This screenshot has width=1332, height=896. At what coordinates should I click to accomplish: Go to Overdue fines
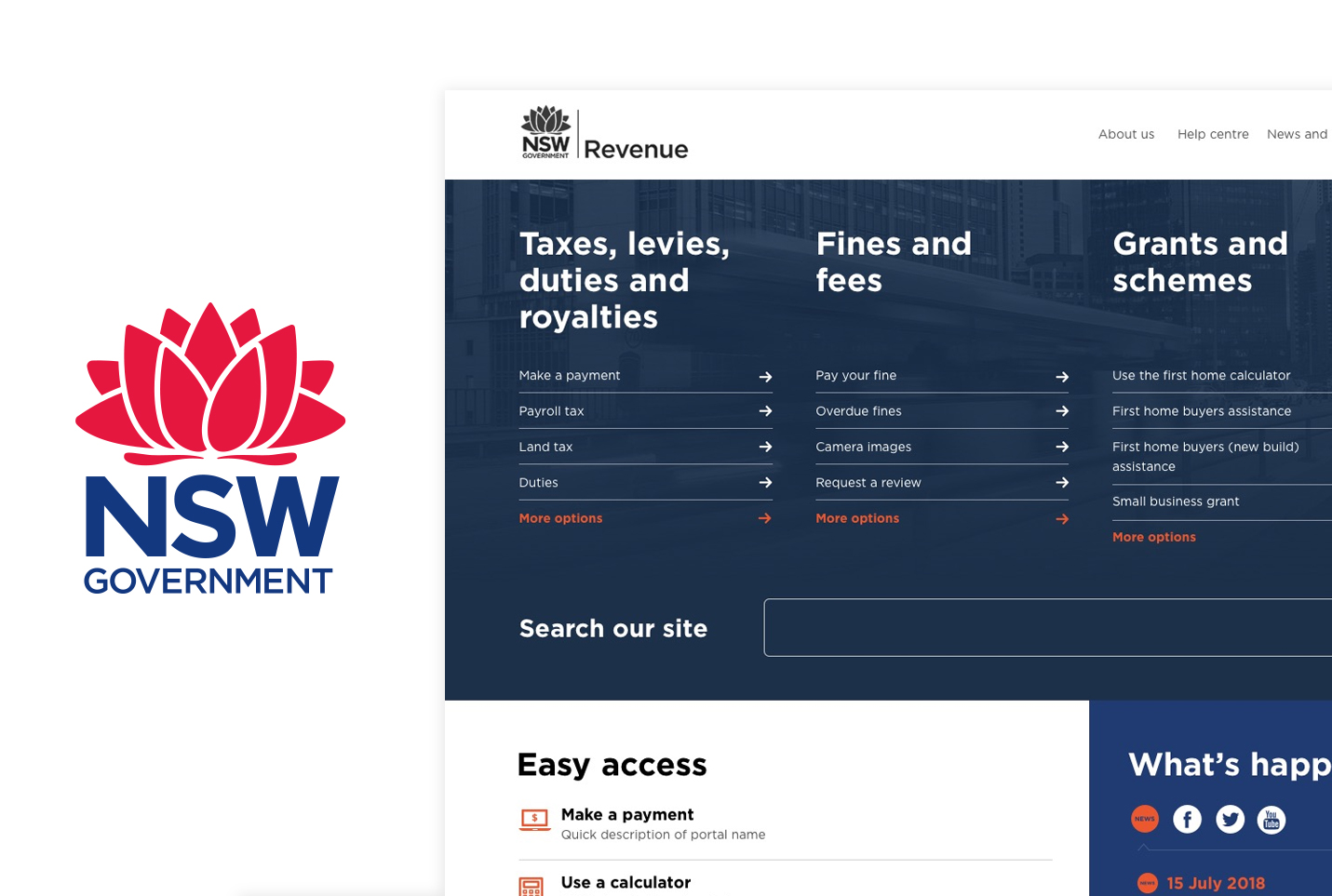[x=859, y=411]
